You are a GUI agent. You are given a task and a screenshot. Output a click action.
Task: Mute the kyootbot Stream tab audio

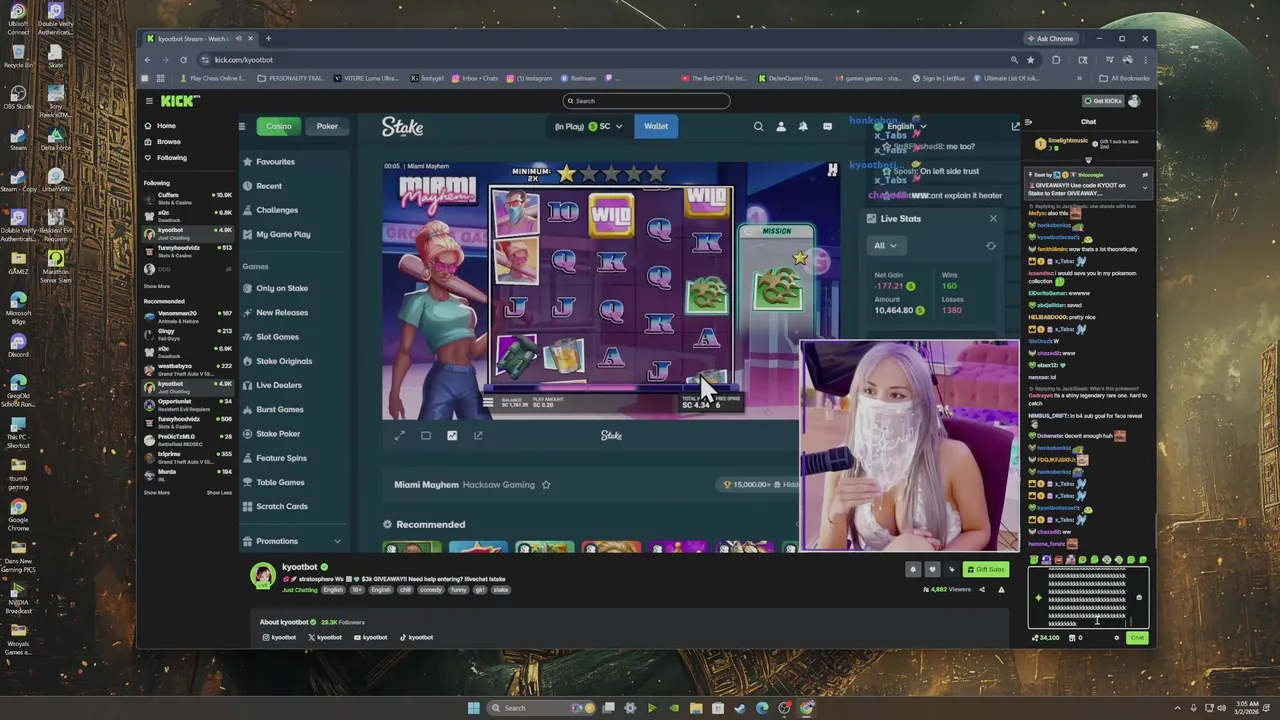point(238,39)
